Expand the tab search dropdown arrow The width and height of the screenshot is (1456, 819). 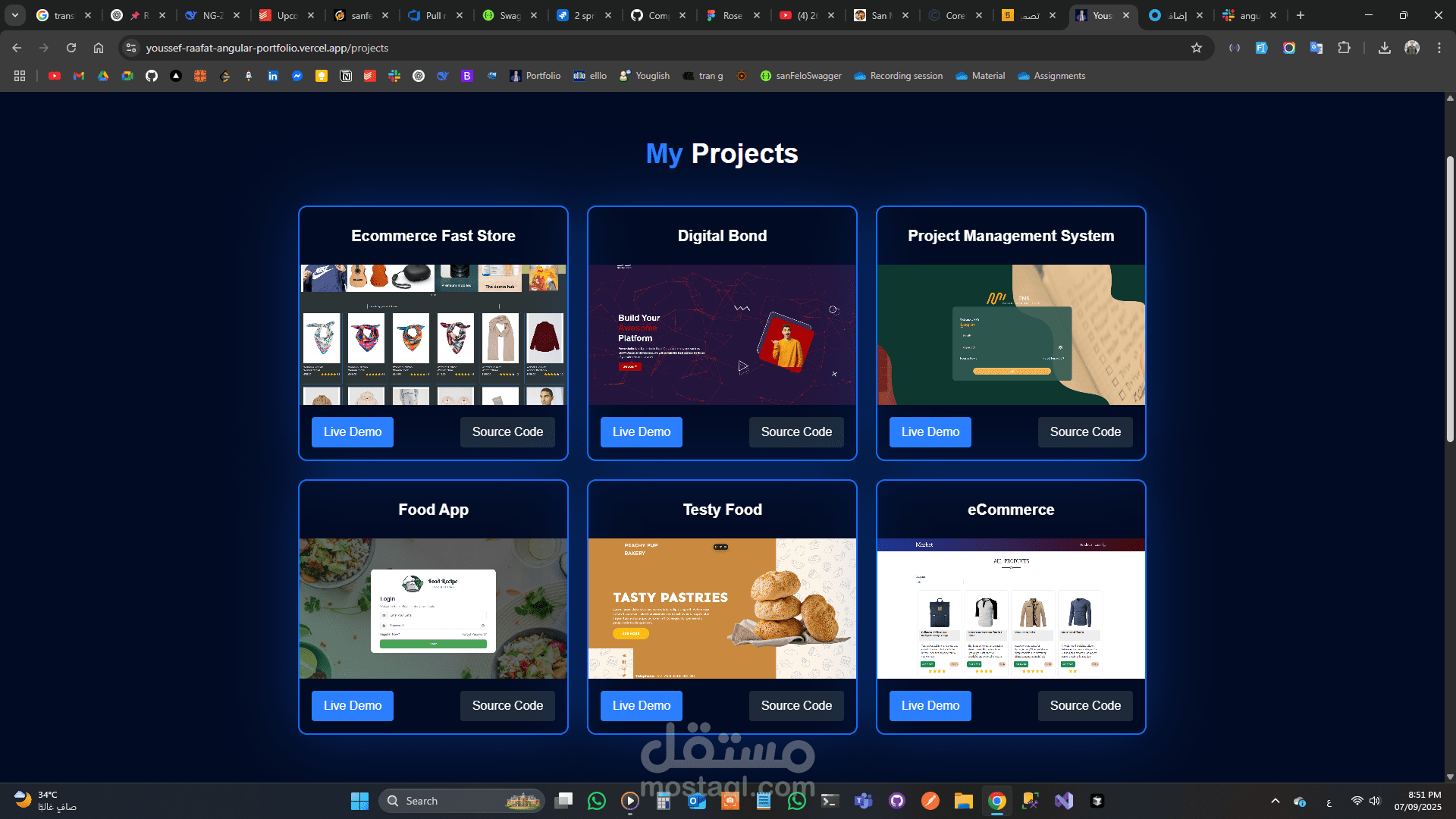(x=15, y=15)
